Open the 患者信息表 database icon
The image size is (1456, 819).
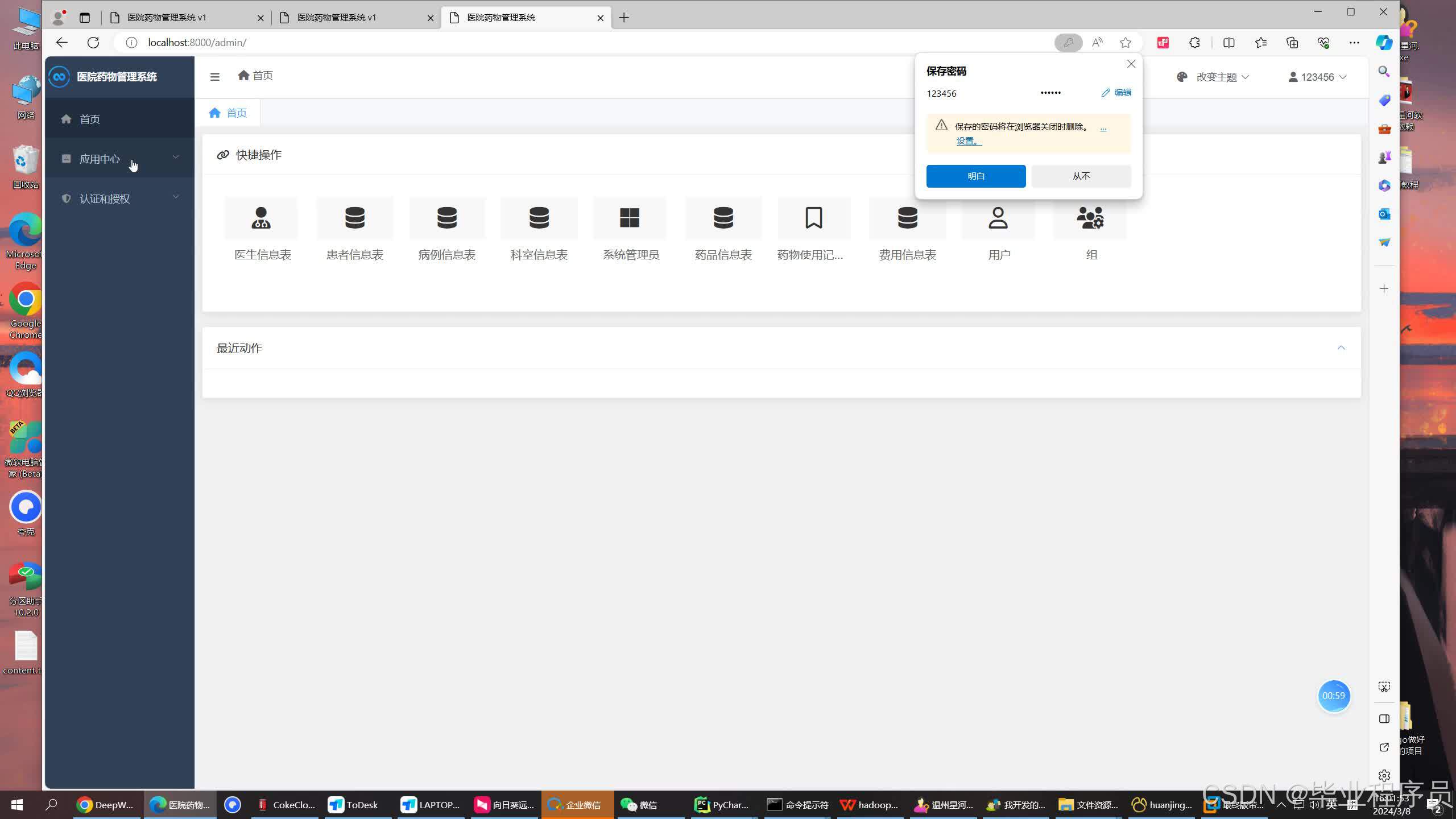point(354,218)
